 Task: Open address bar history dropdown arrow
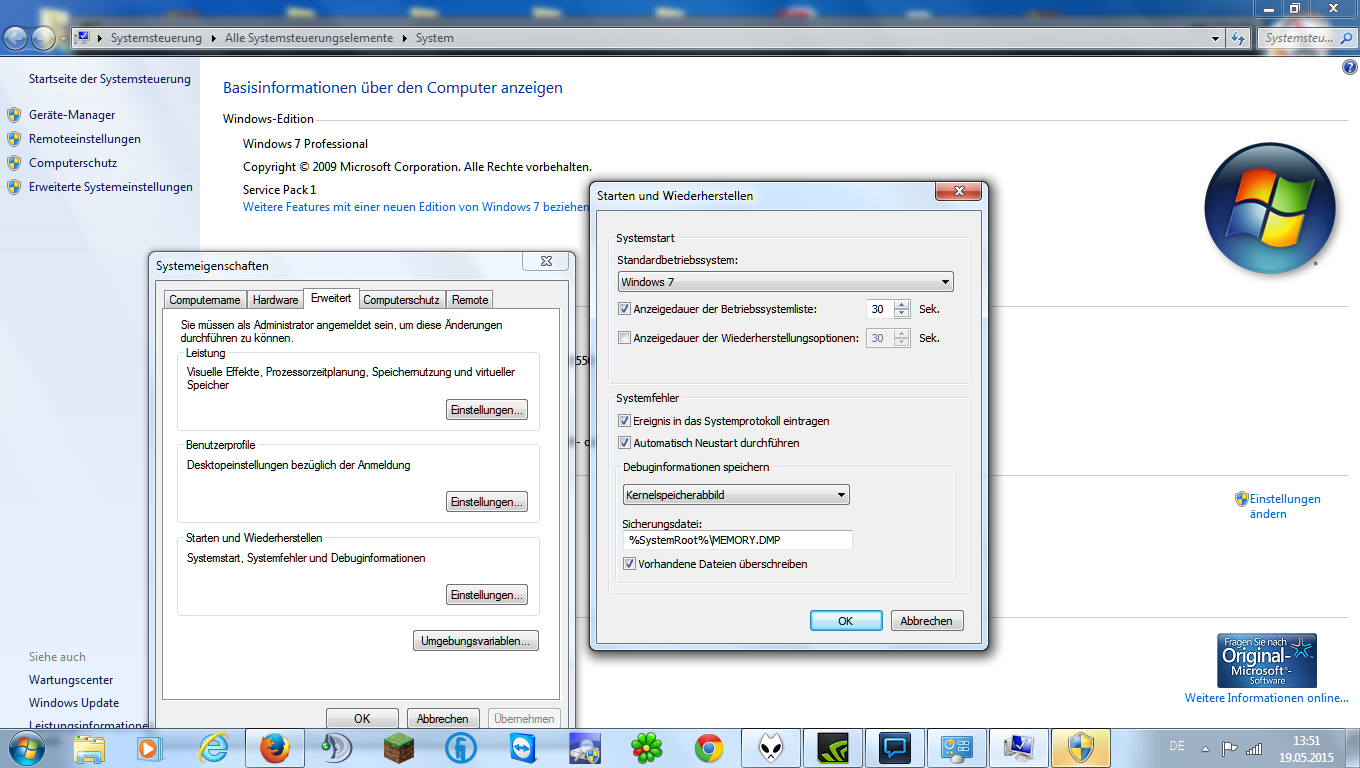(1216, 38)
